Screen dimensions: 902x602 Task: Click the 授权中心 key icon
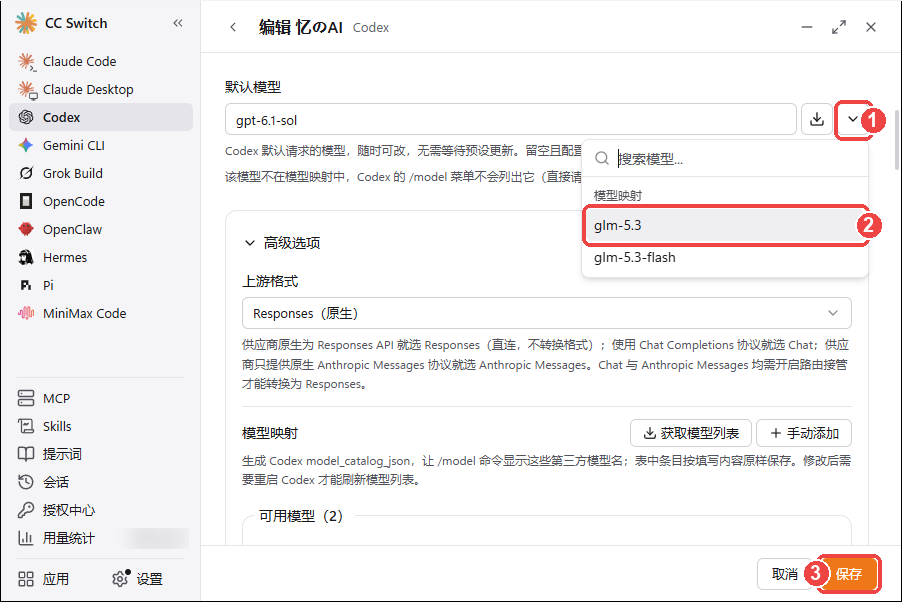[26, 510]
